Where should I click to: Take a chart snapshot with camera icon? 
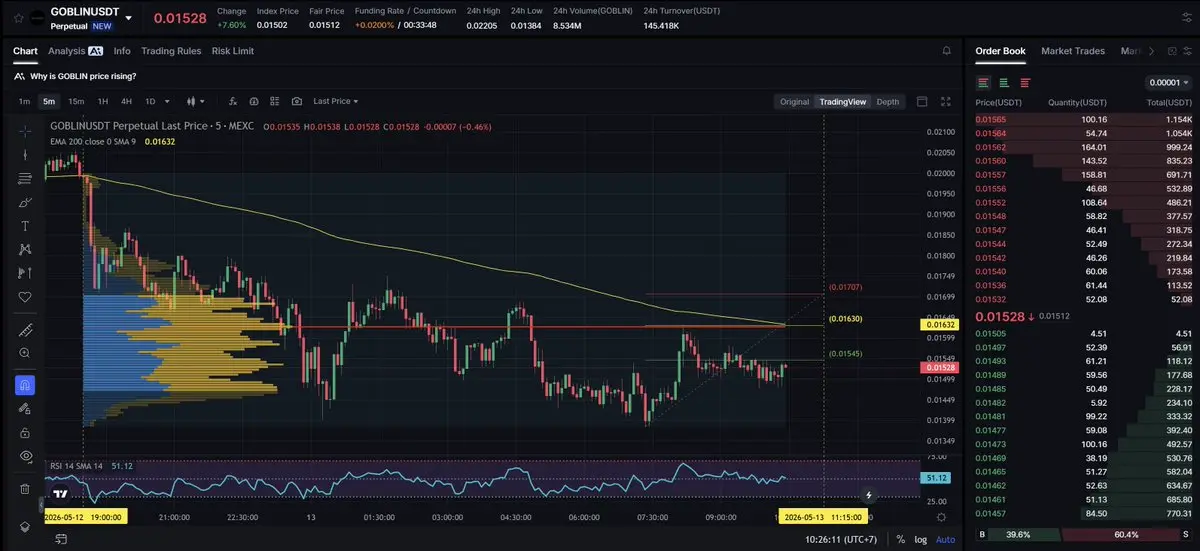(x=297, y=101)
